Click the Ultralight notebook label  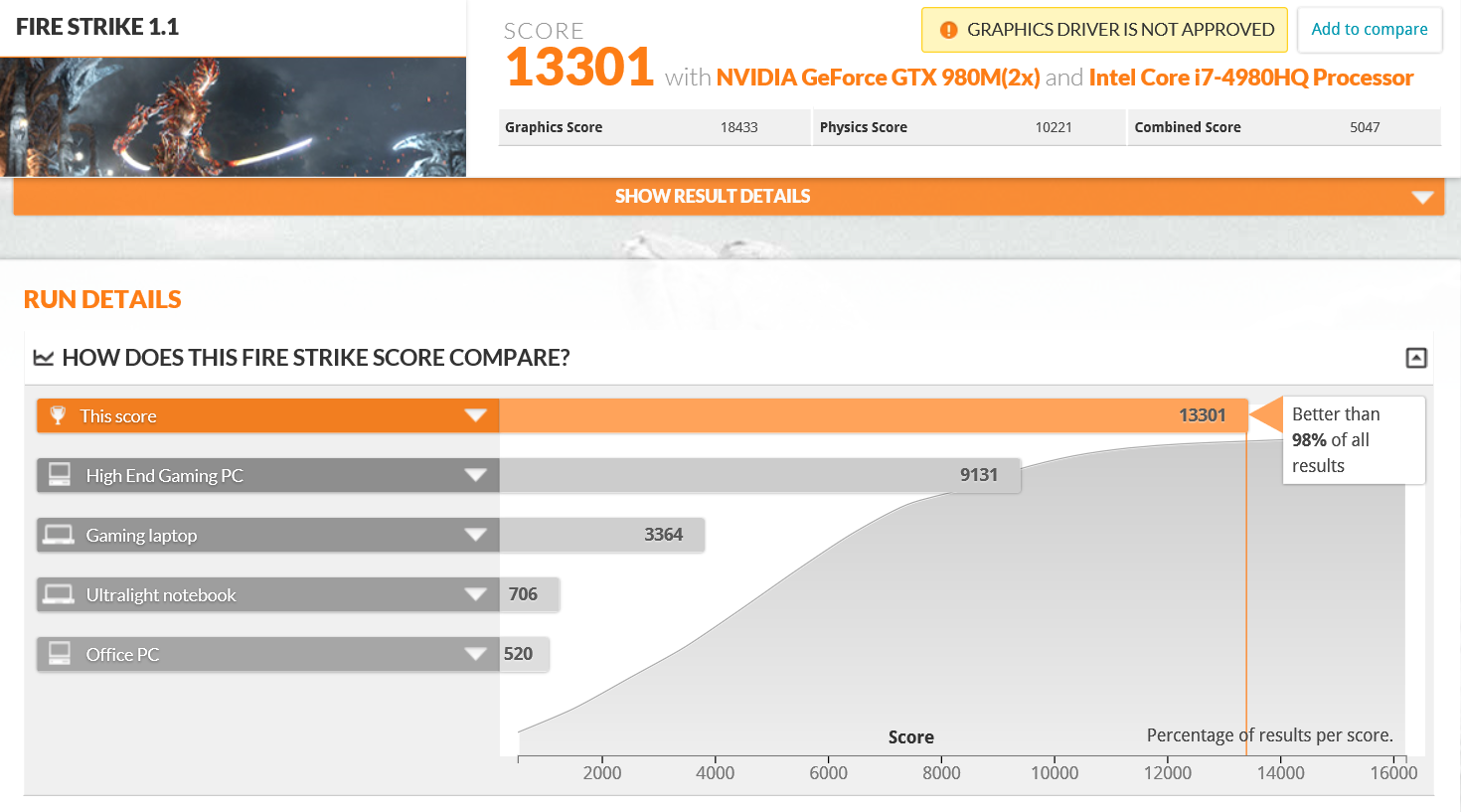point(161,595)
